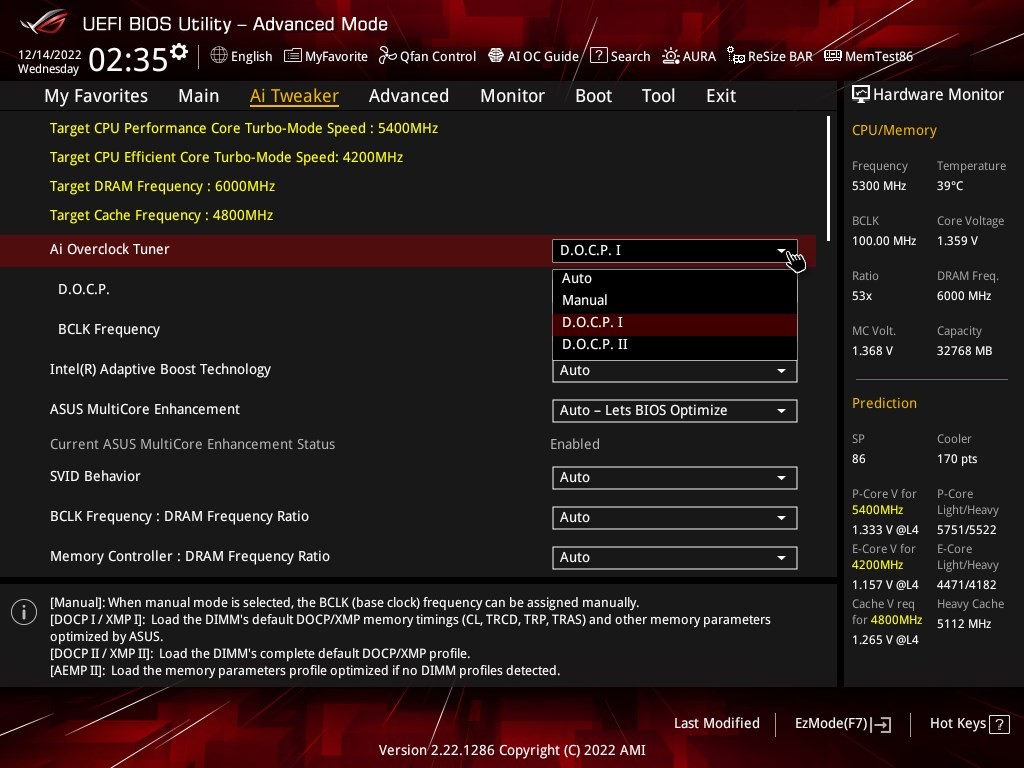
Task: Open the Search function
Action: (x=620, y=56)
